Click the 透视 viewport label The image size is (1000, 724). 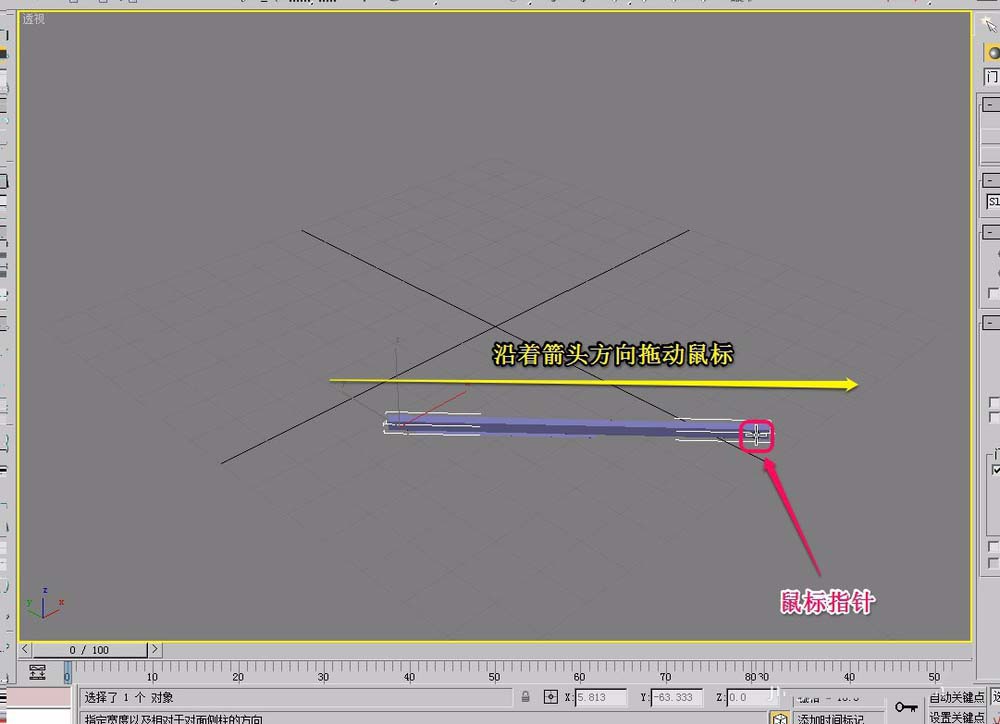tap(33, 19)
